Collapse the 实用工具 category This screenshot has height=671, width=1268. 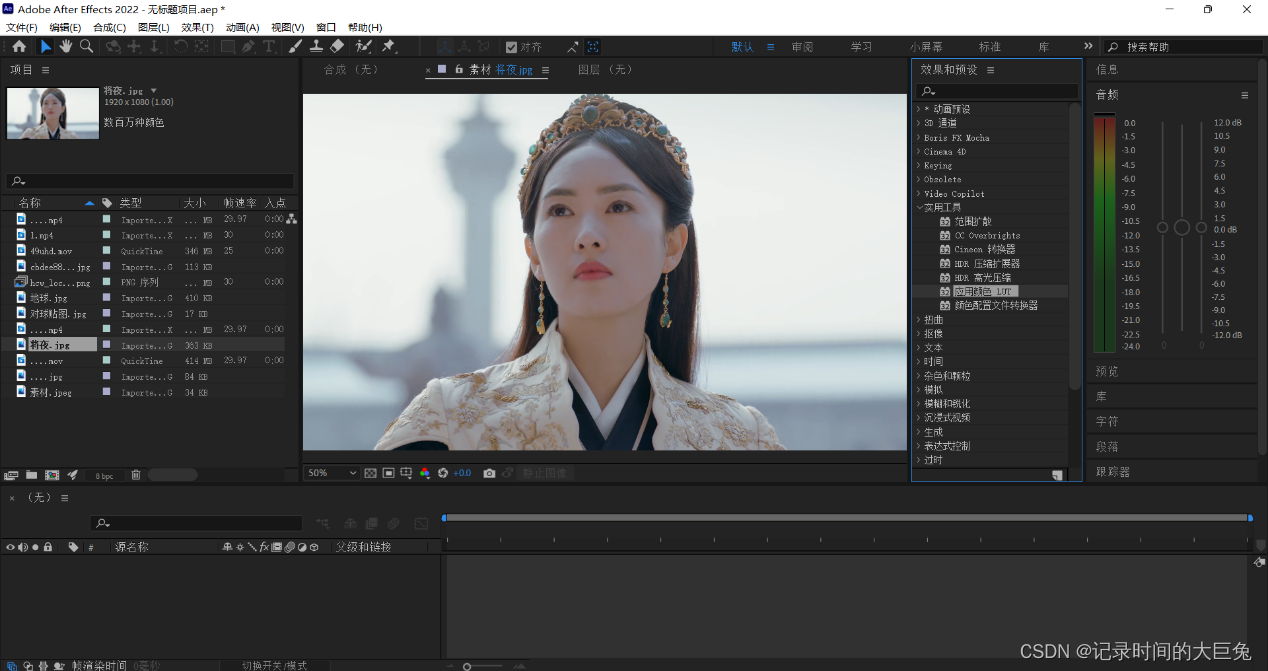click(x=918, y=207)
